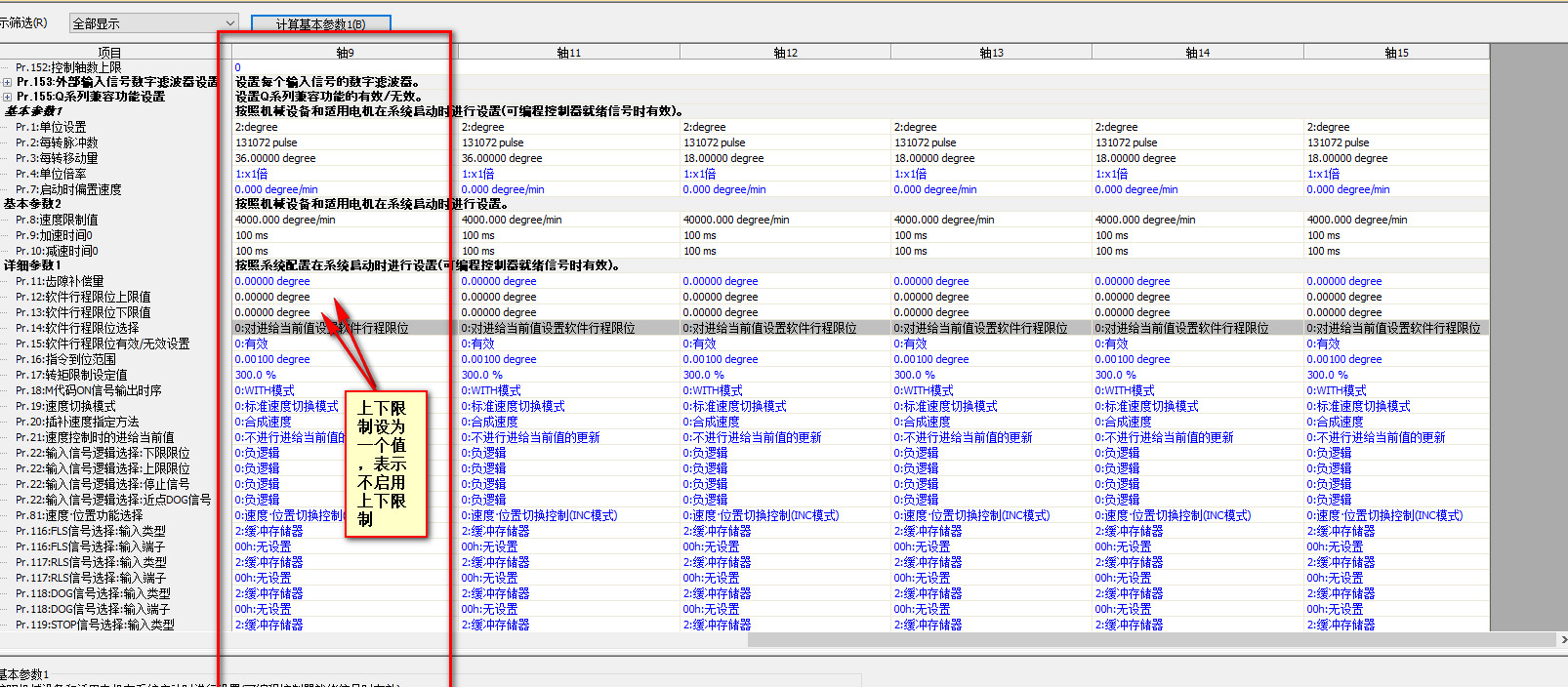This screenshot has height=687, width=1568.
Task: Click axis 11 Pr.3 value 36.00000 degree
Action: (502, 158)
